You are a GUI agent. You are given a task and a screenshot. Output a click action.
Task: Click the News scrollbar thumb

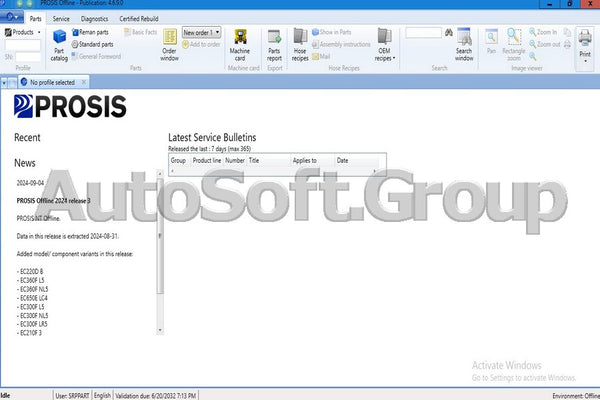tap(160, 237)
